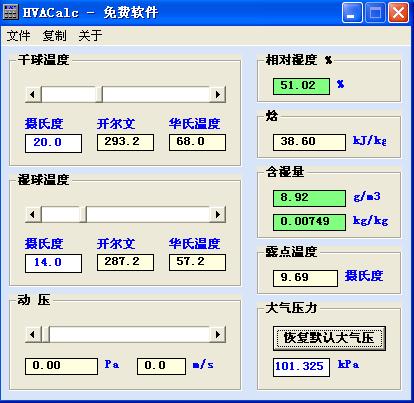414x403 pixels.
Task: Open the 复制 menu
Action: (54, 36)
